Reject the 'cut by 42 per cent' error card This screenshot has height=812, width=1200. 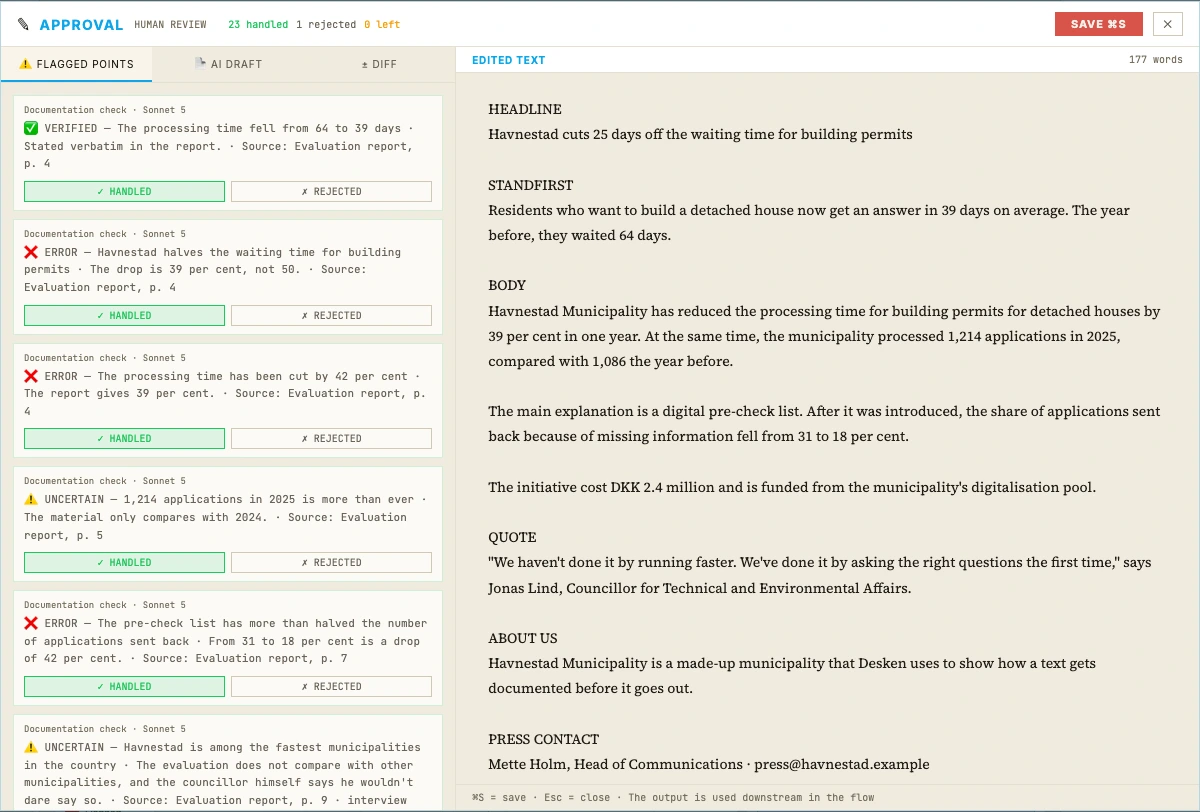click(331, 438)
